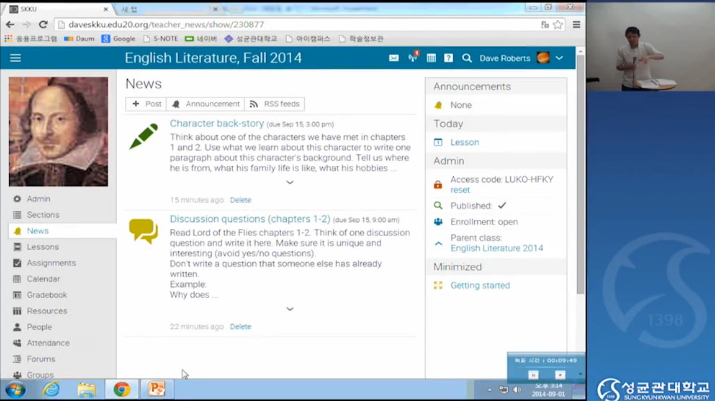Toggle the Published check mark
This screenshot has height=401, width=715.
[x=502, y=206]
